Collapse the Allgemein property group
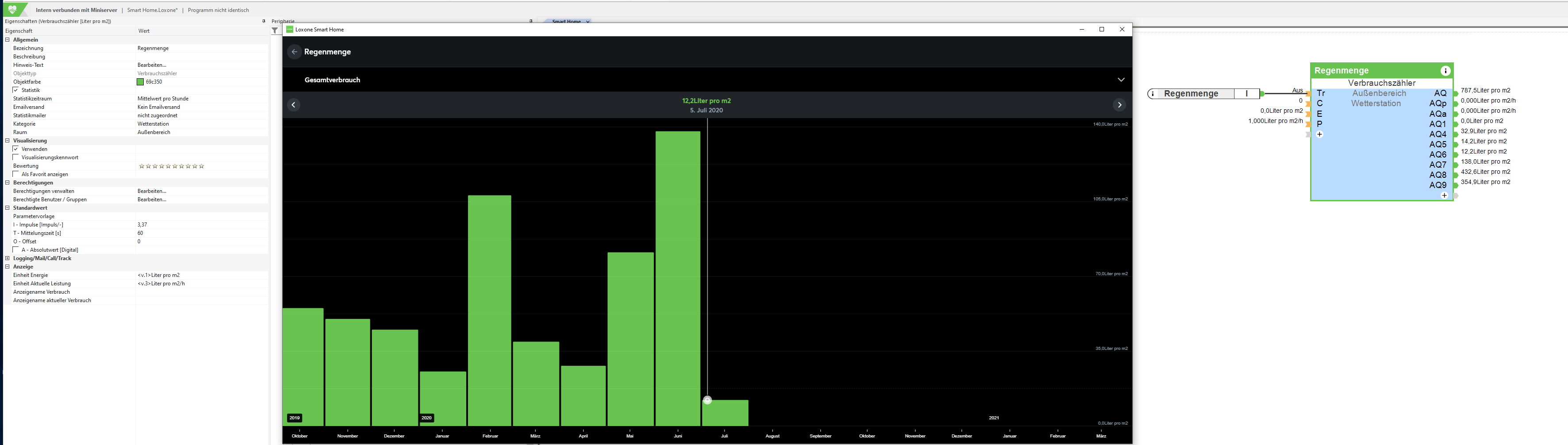Screen dimensions: 1568x445 click(x=8, y=39)
